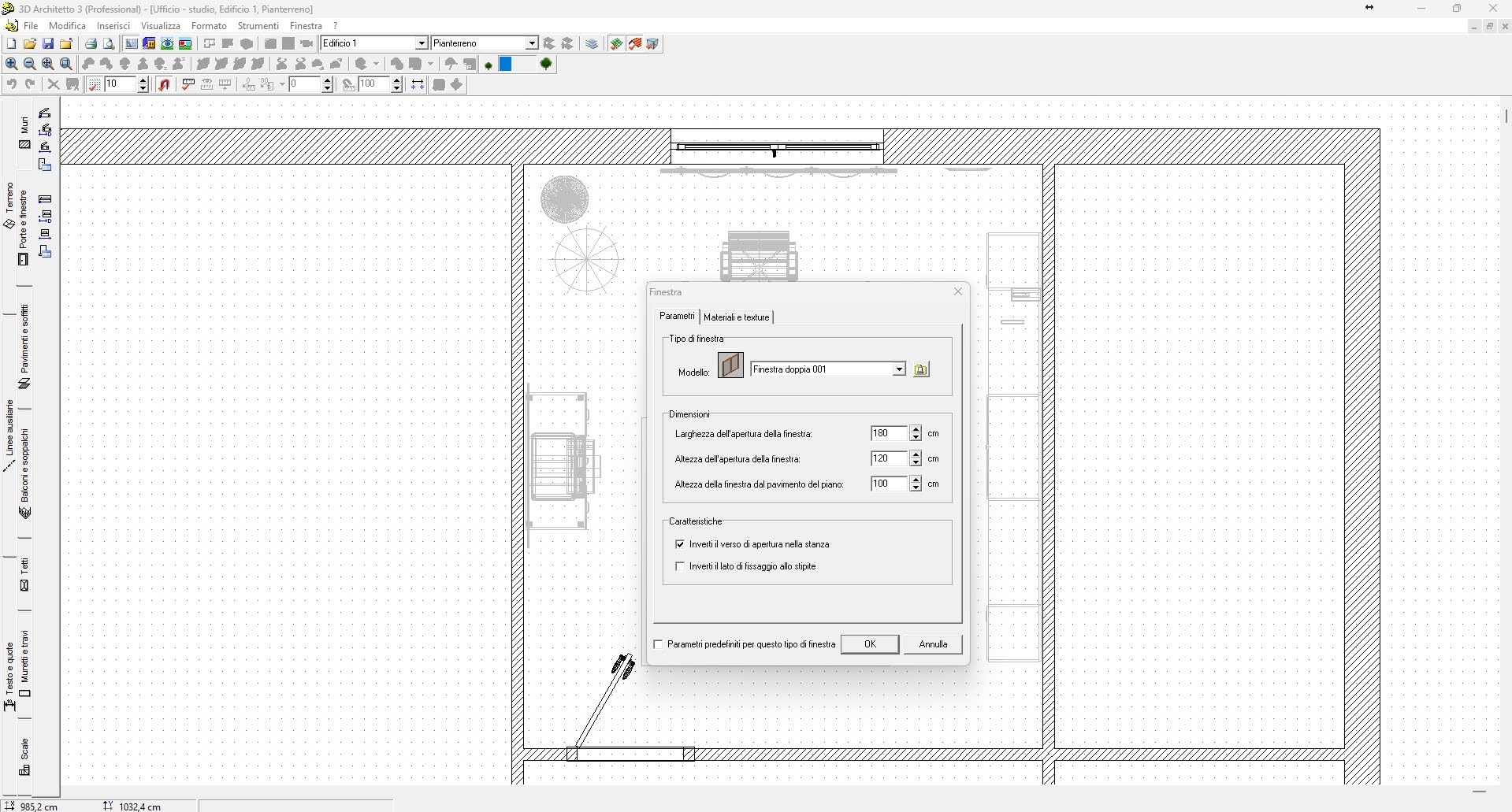
Task: Toggle the red magnet snap icon
Action: [165, 85]
